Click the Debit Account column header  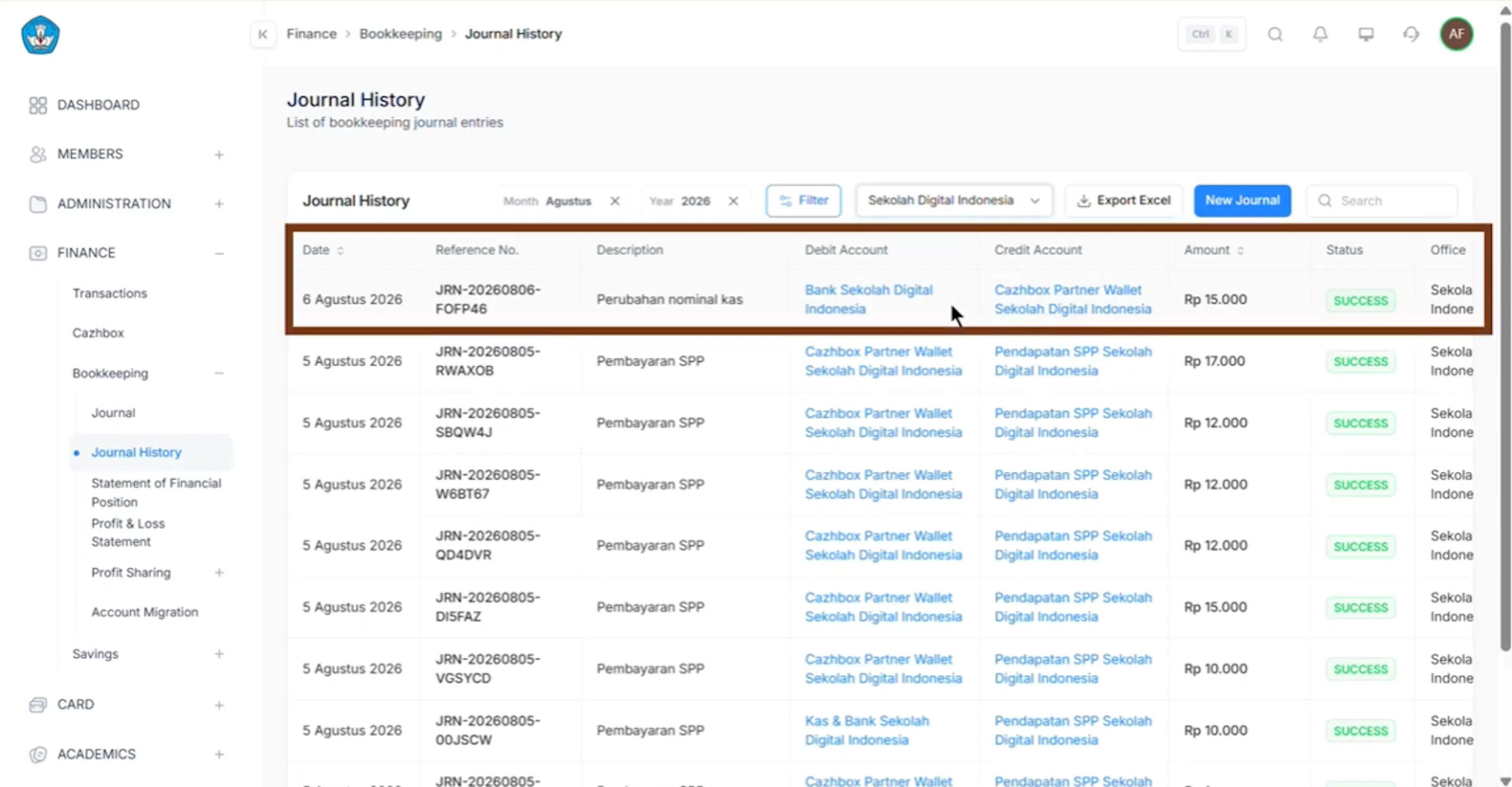(846, 250)
